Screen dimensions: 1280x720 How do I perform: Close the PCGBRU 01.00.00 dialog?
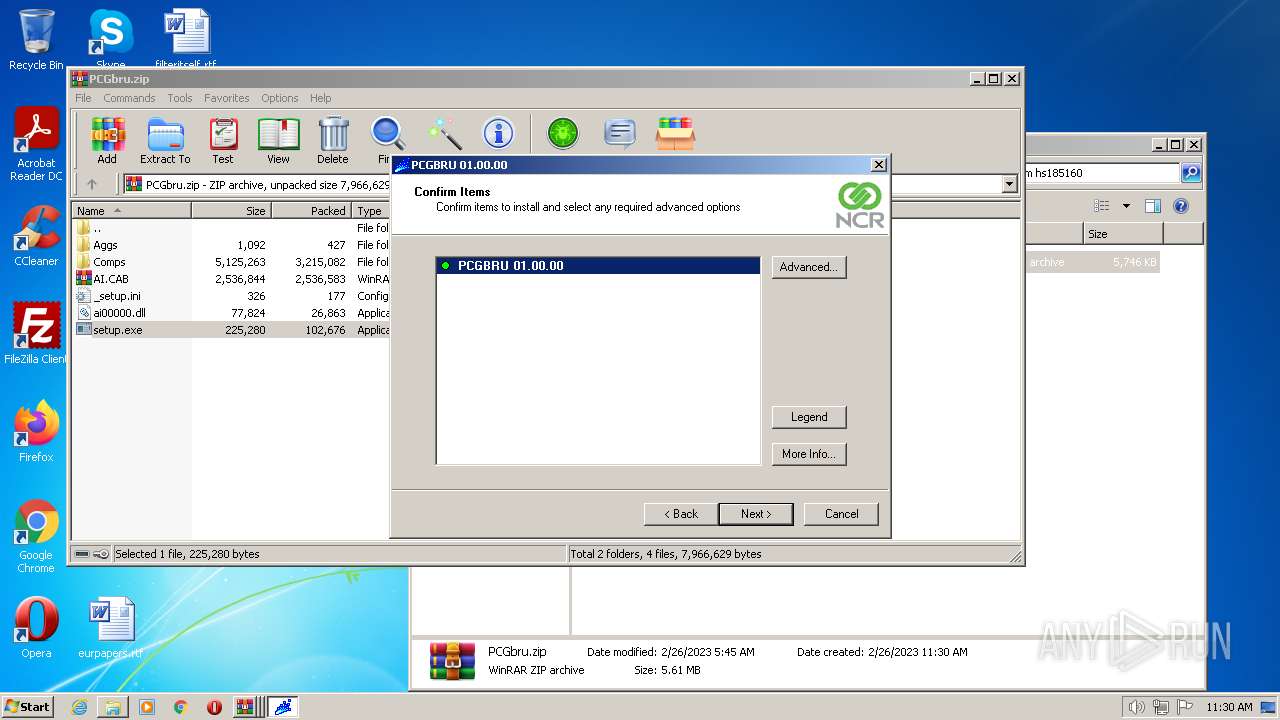pyautogui.click(x=878, y=165)
